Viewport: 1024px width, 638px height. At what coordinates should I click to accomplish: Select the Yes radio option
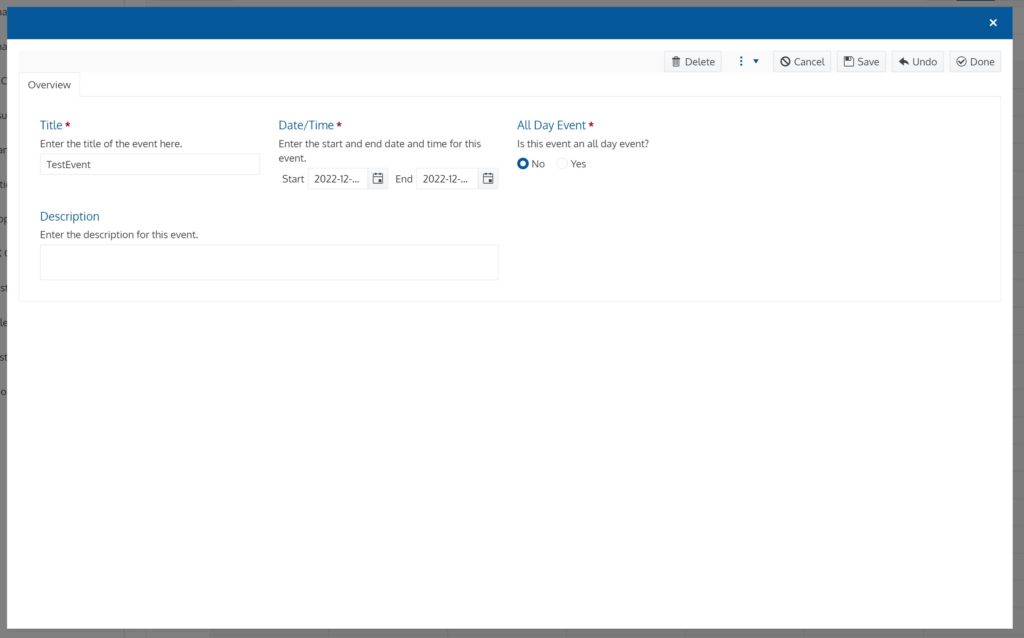point(562,164)
